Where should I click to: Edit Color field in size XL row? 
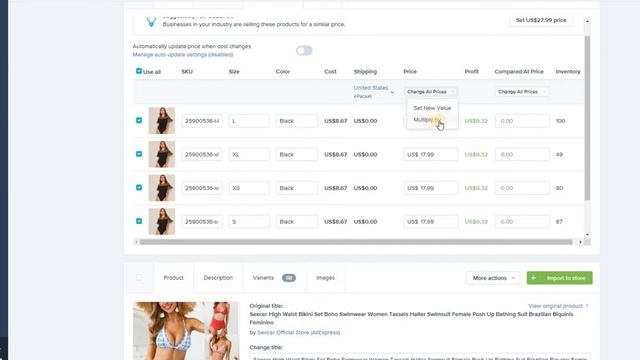point(296,154)
